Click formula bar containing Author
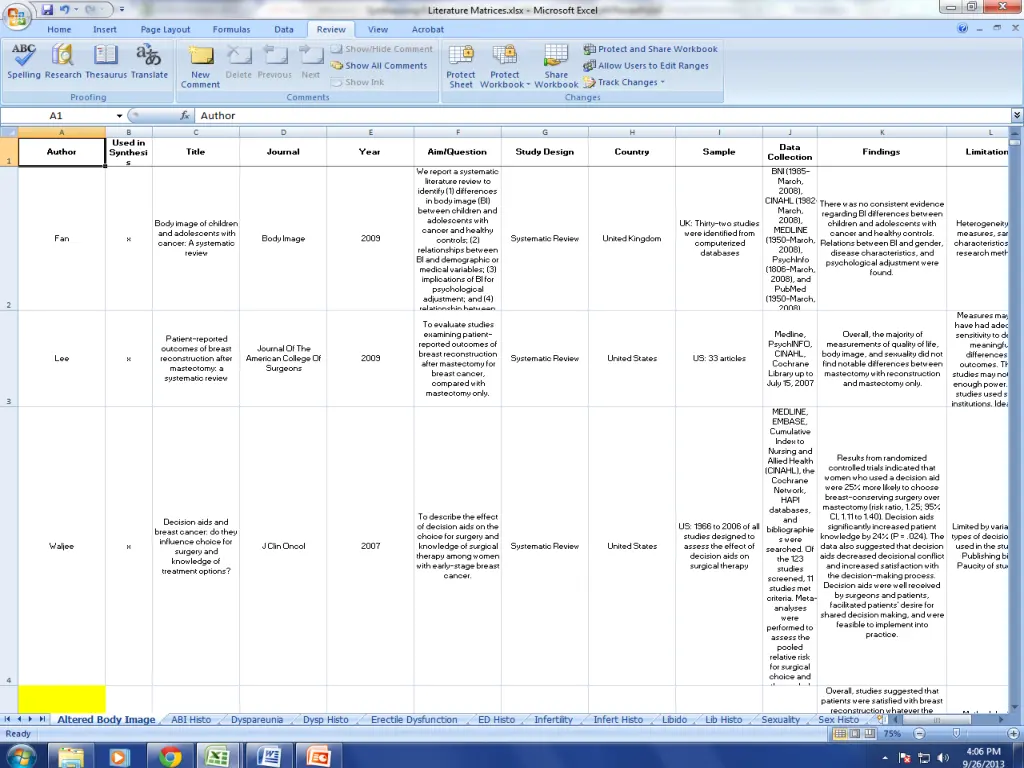The image size is (1024, 768). [601, 116]
